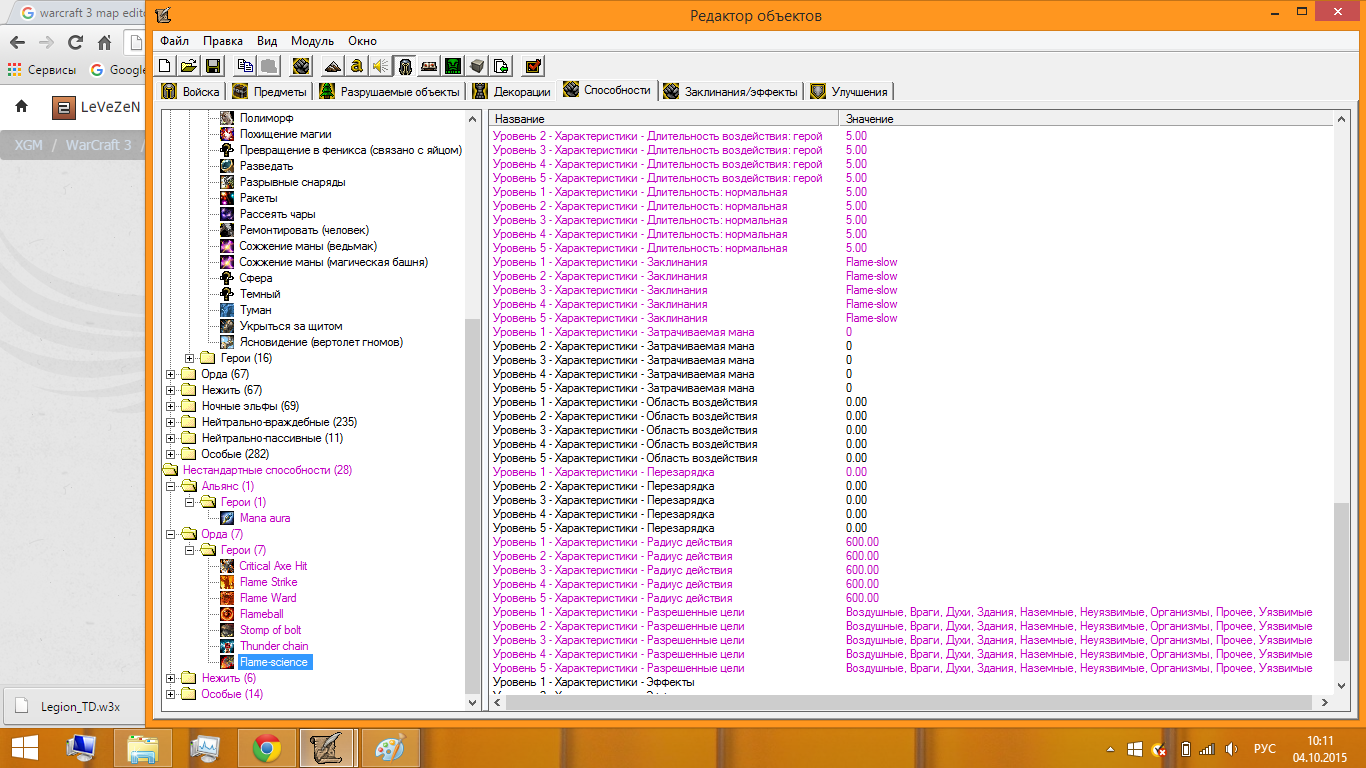1366x768 pixels.
Task: Expand the Нейтрально-пассивные (11) folder
Action: tap(171, 438)
